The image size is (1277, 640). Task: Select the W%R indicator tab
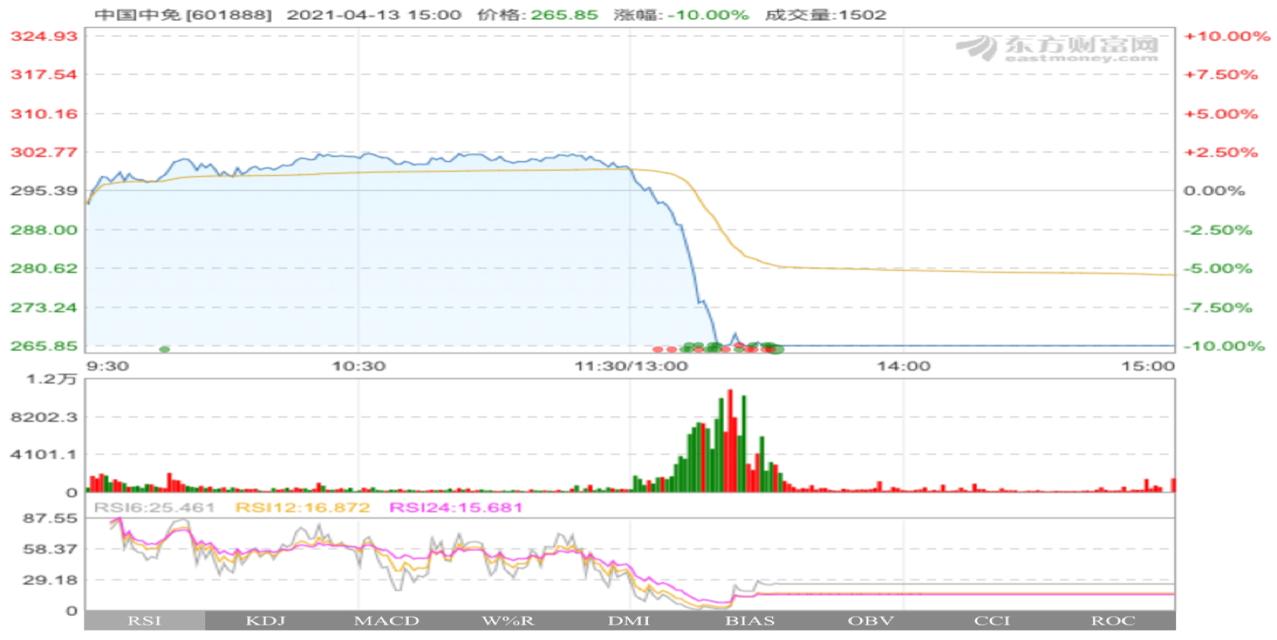pyautogui.click(x=508, y=621)
